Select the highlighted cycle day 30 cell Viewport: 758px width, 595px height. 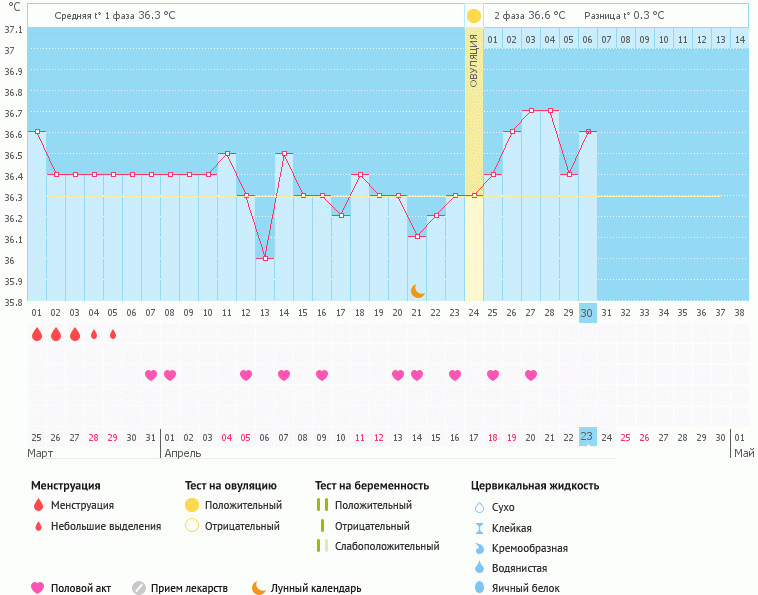pos(588,312)
